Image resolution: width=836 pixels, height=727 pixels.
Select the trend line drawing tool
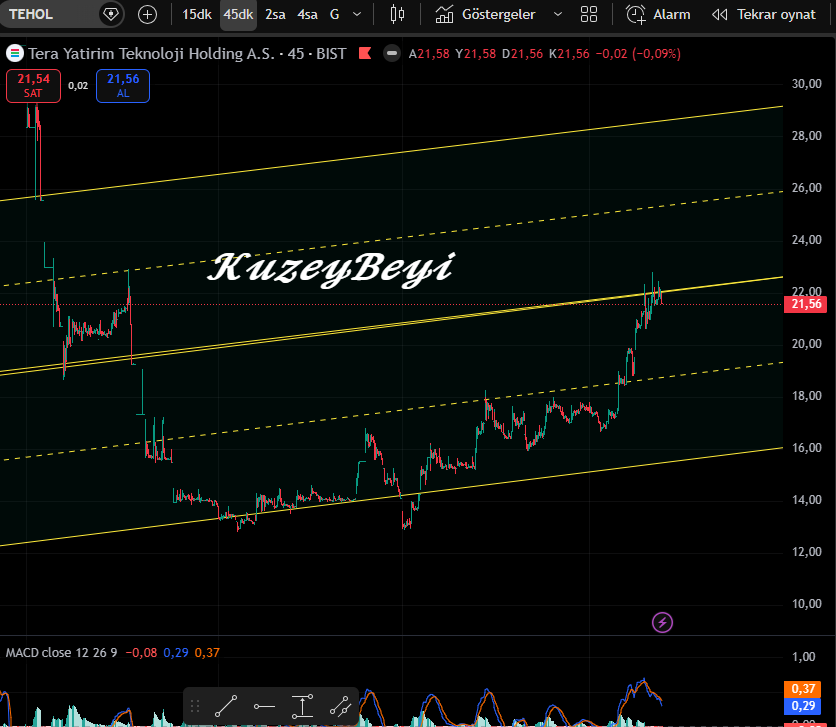point(226,707)
